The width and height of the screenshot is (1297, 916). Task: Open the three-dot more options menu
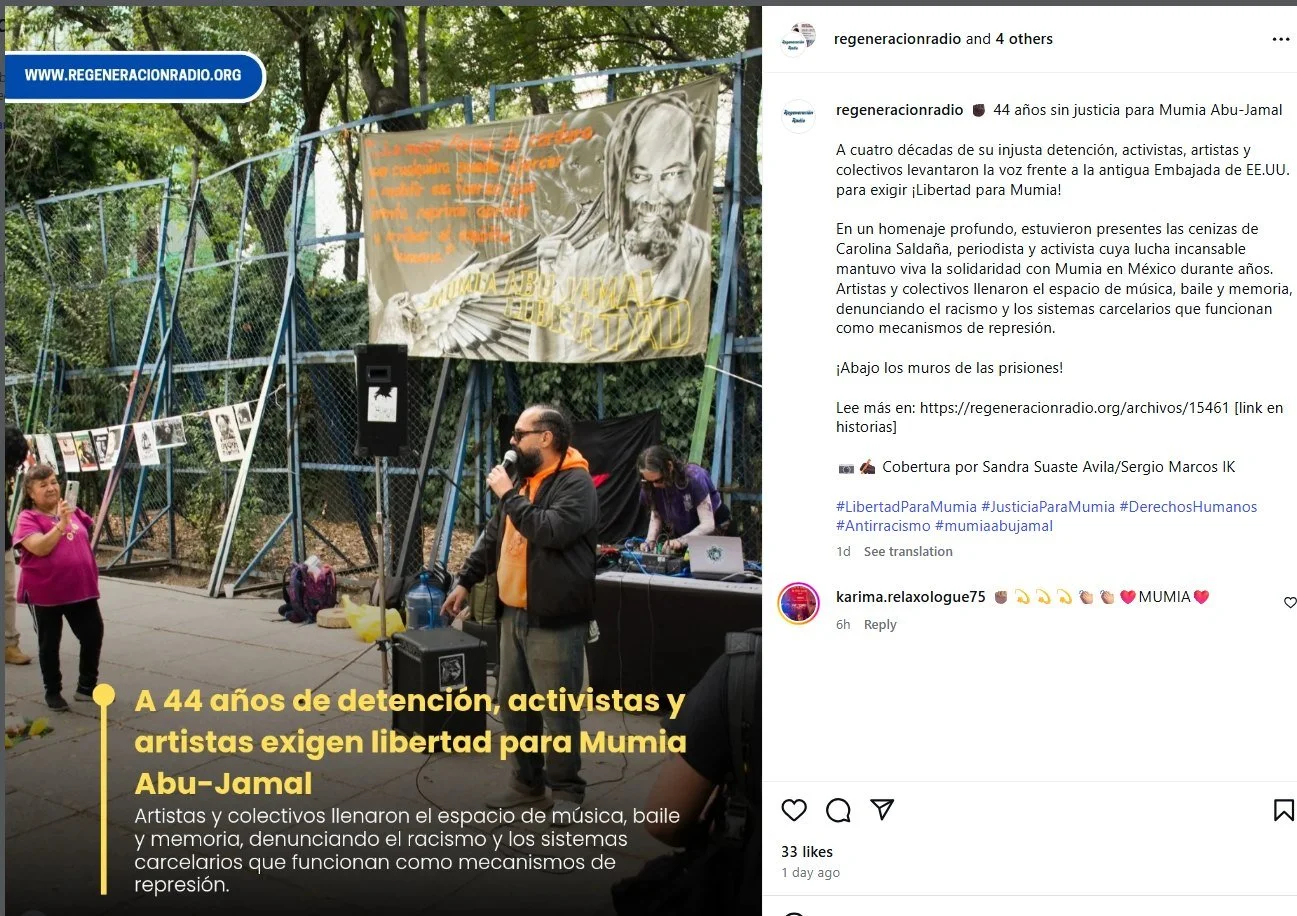[x=1281, y=39]
